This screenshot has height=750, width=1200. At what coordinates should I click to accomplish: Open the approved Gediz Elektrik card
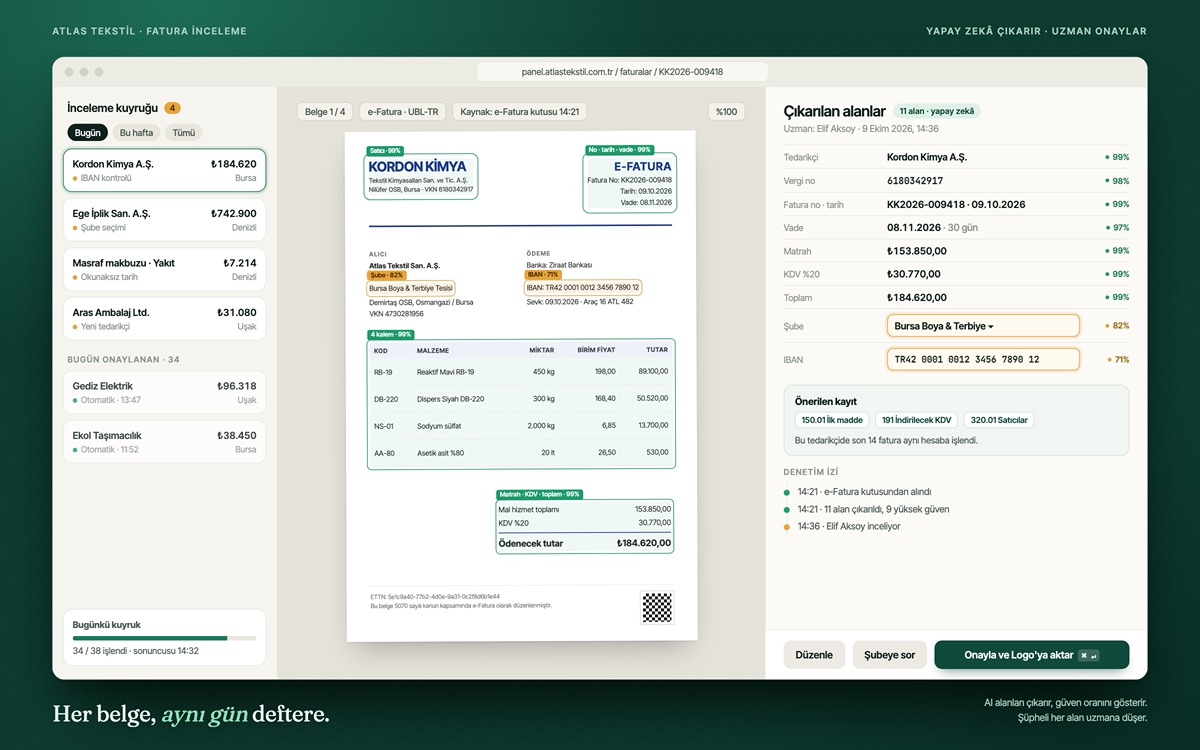click(x=164, y=392)
